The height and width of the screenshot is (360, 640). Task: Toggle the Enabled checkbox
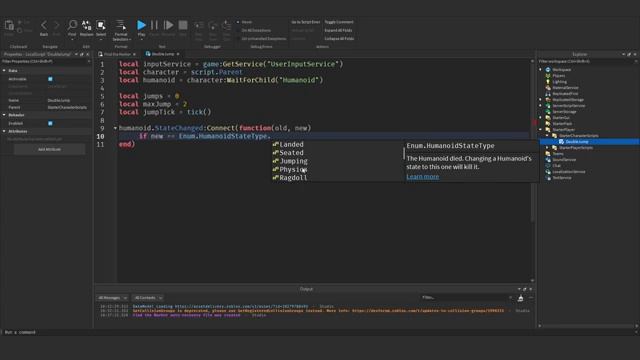coord(50,123)
